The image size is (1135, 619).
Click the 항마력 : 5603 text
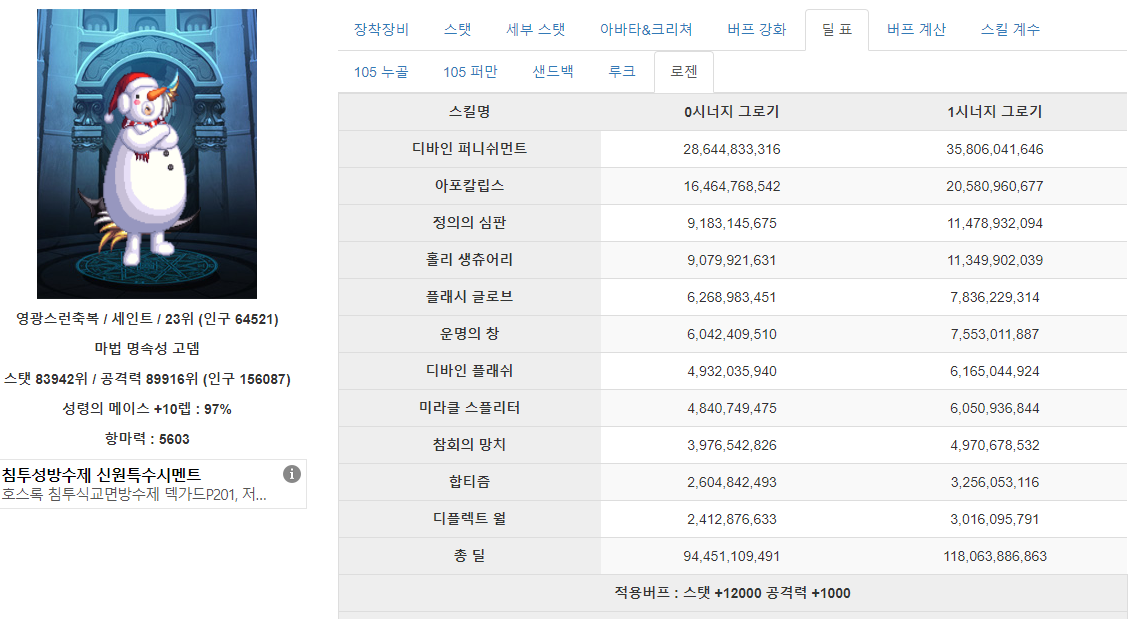click(147, 439)
